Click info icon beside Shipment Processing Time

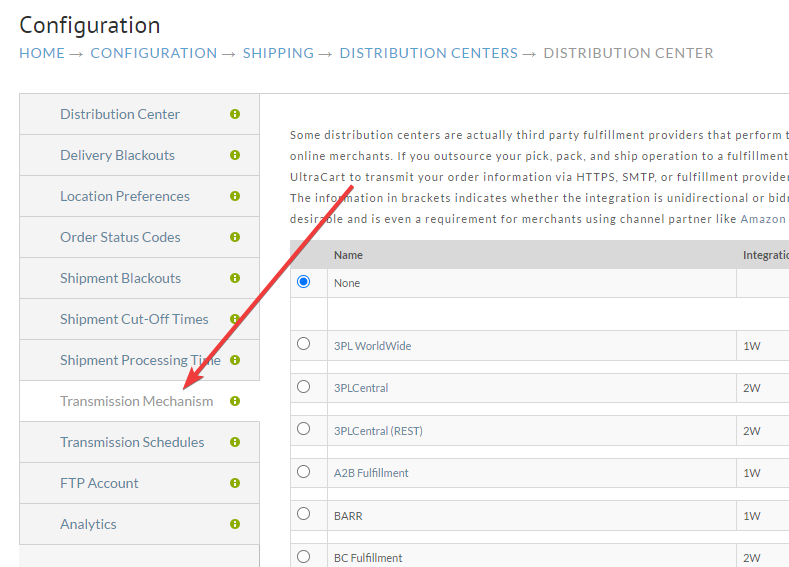[235, 360]
